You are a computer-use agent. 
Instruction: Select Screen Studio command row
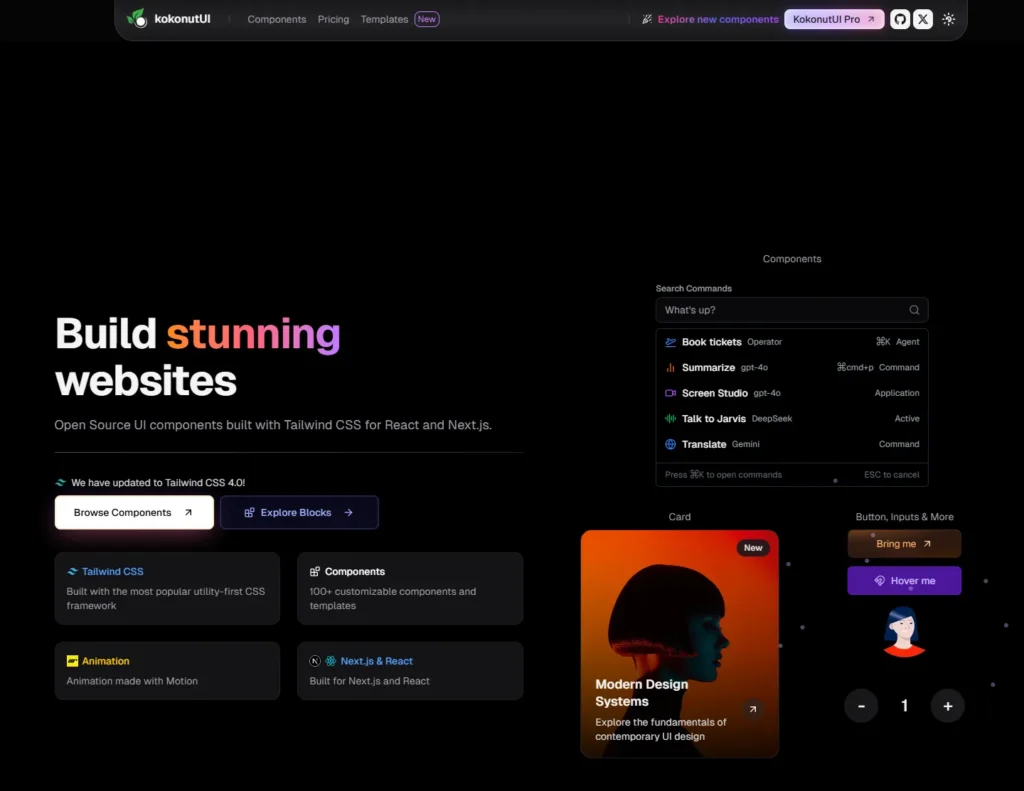pos(792,393)
